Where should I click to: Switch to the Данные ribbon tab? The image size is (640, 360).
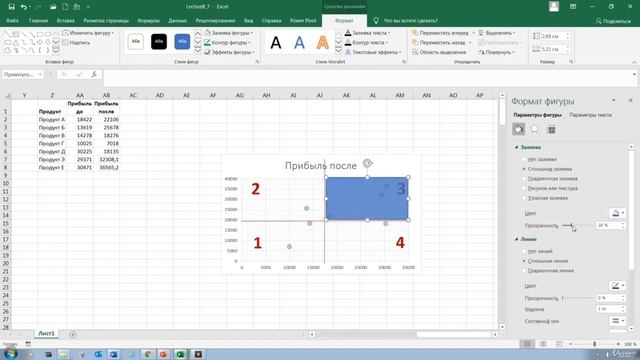(178, 20)
